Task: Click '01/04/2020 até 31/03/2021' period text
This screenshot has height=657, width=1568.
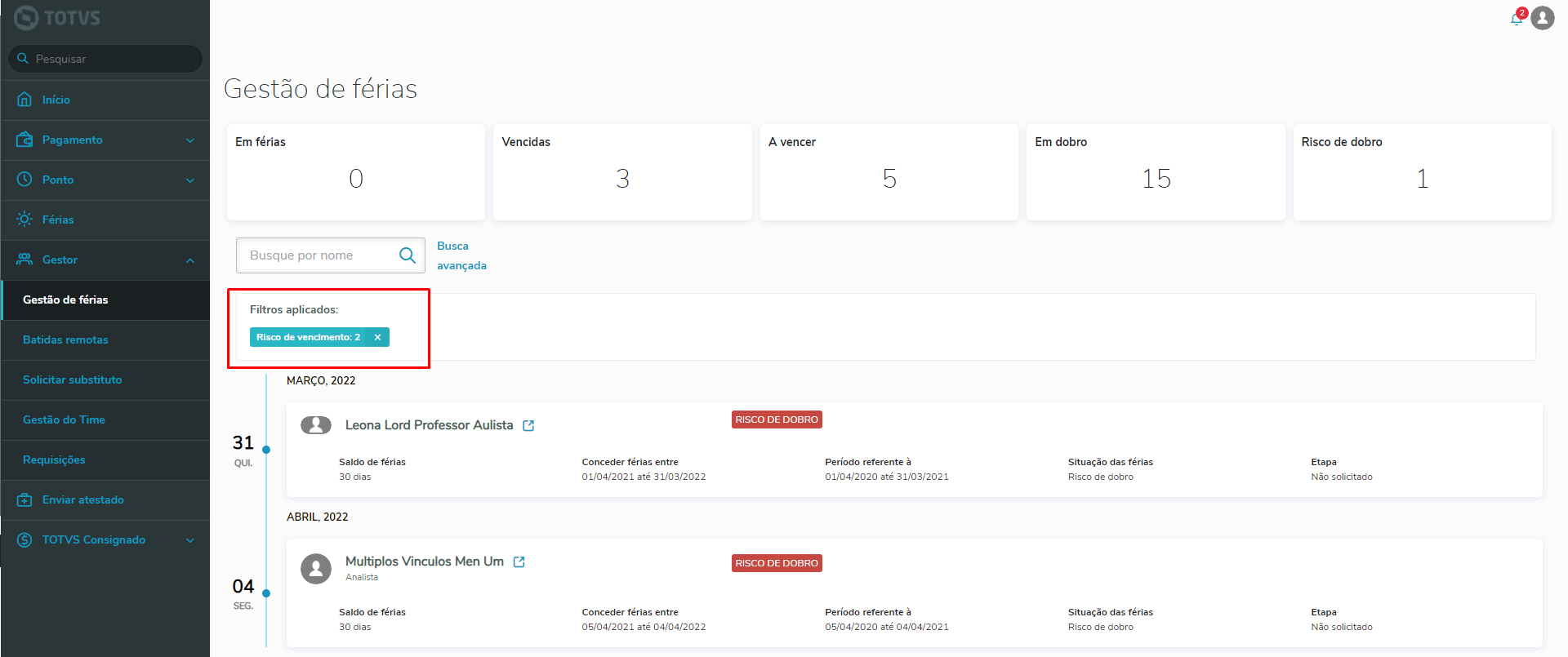Action: pos(887,477)
